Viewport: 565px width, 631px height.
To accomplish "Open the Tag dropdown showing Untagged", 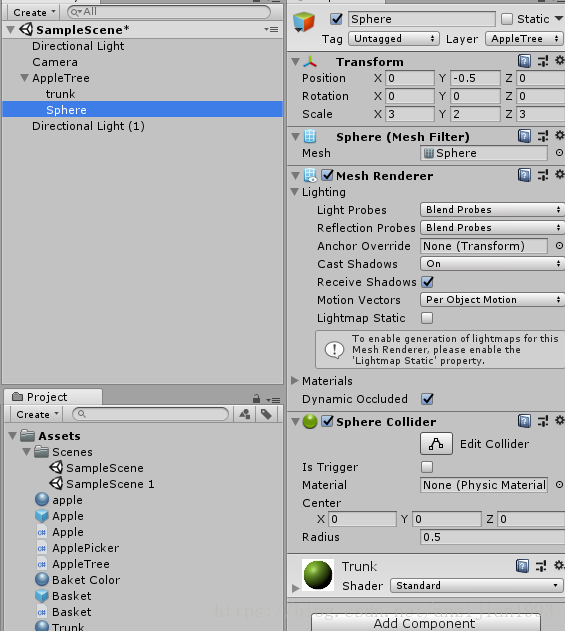I will [394, 39].
